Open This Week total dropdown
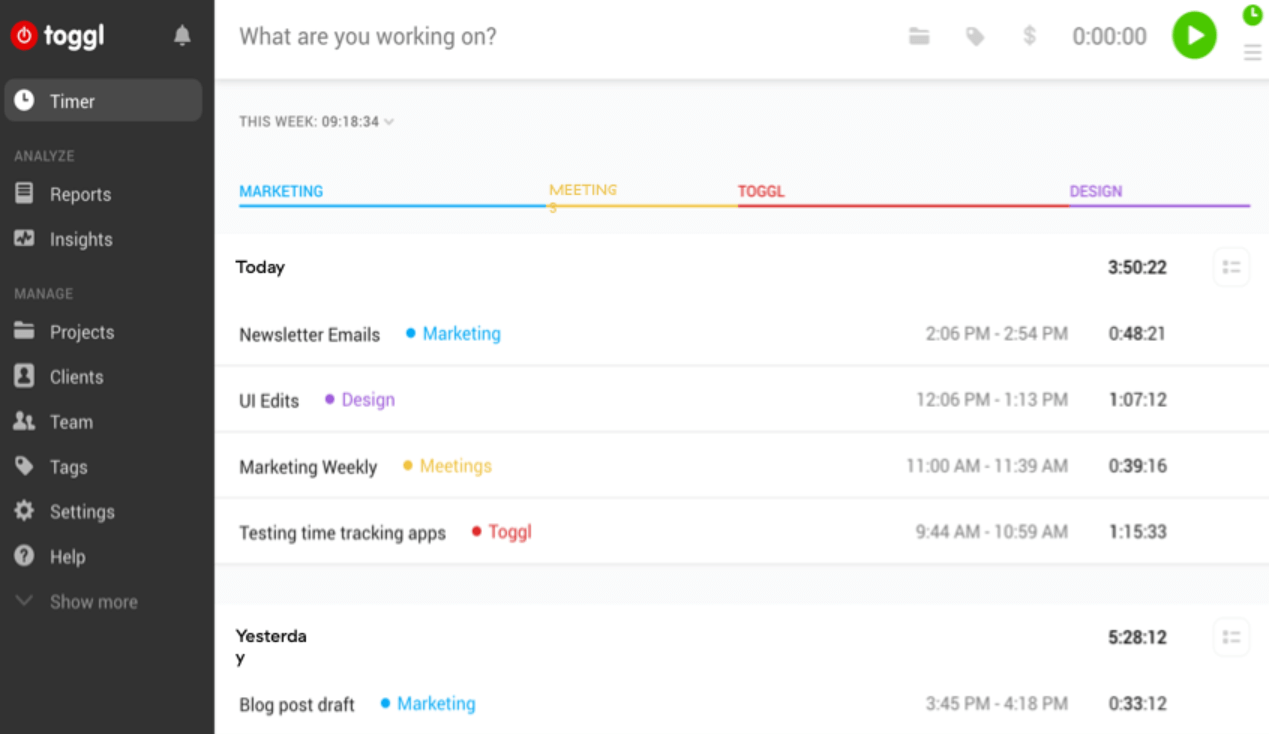 pyautogui.click(x=316, y=122)
